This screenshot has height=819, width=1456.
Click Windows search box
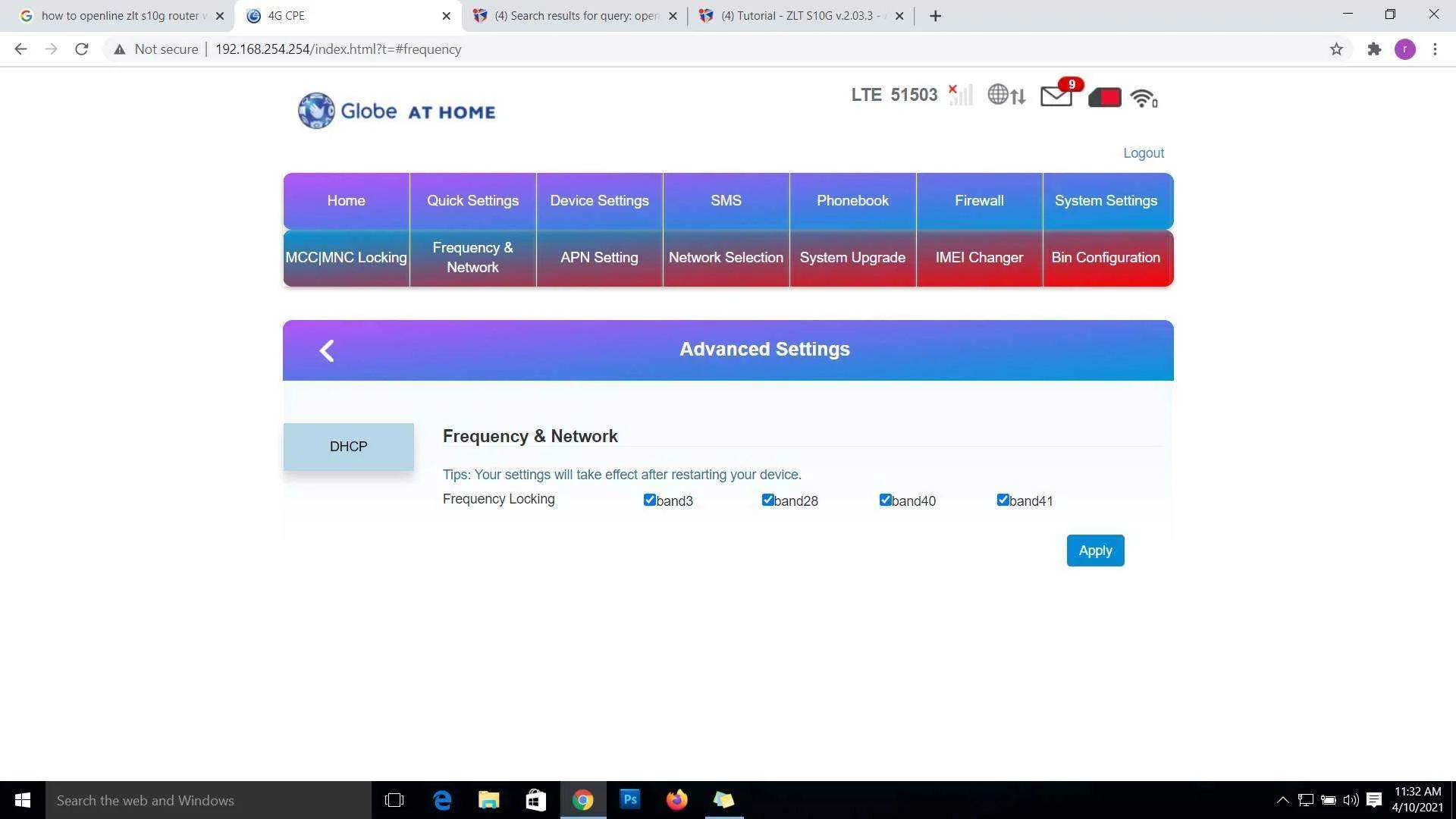point(209,800)
